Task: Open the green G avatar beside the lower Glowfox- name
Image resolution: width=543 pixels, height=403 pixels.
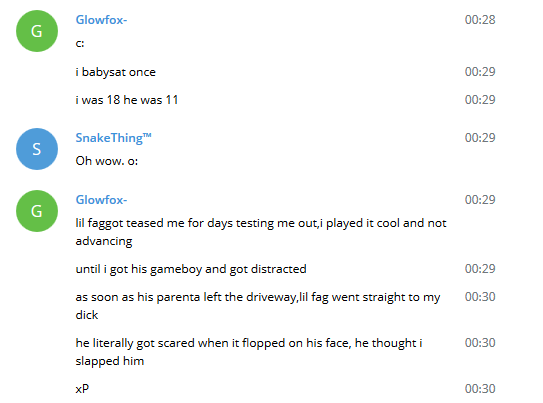Action: pyautogui.click(x=37, y=211)
